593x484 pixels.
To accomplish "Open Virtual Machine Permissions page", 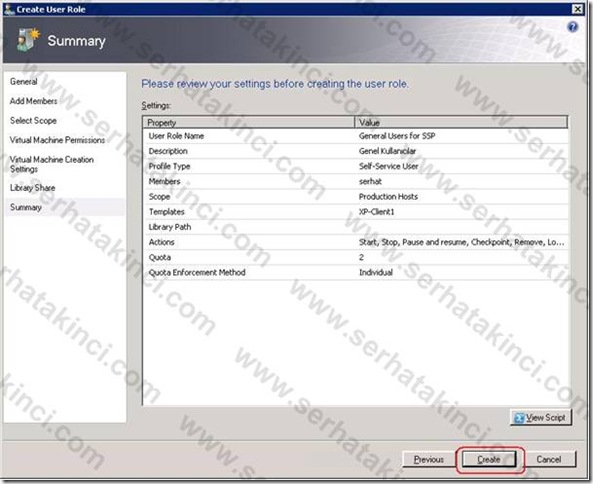I will click(x=57, y=140).
